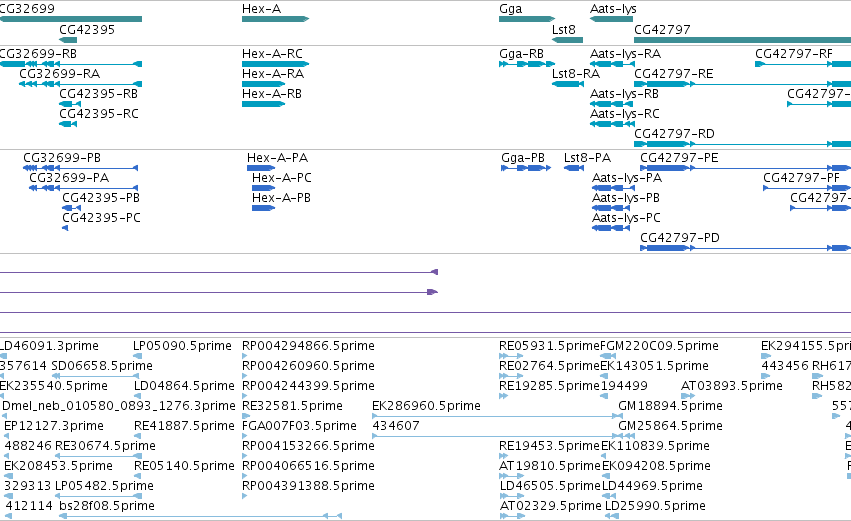
Task: Select transcript label Lst8-RA
Action: 576,74
